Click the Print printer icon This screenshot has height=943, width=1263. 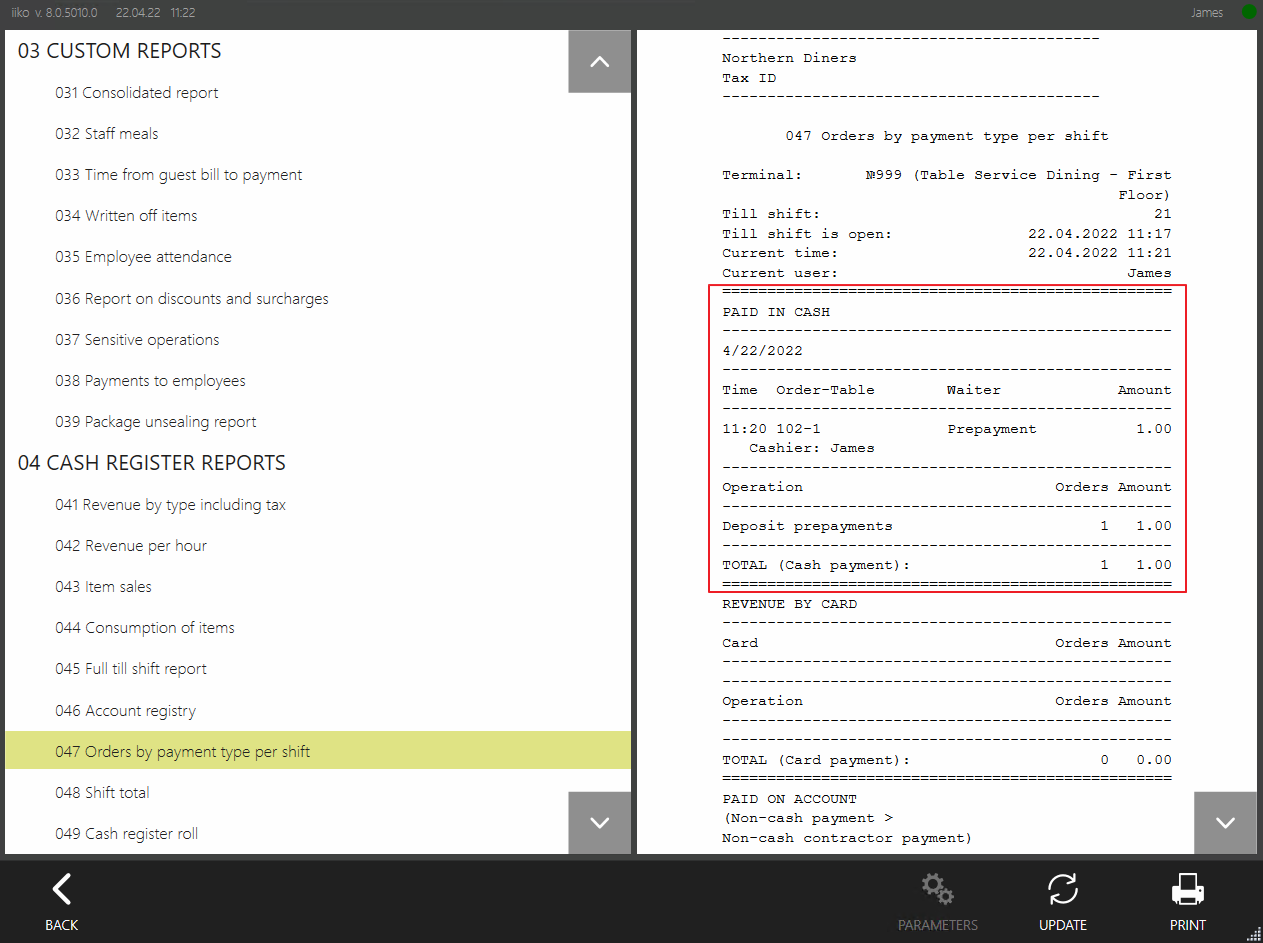[1187, 889]
